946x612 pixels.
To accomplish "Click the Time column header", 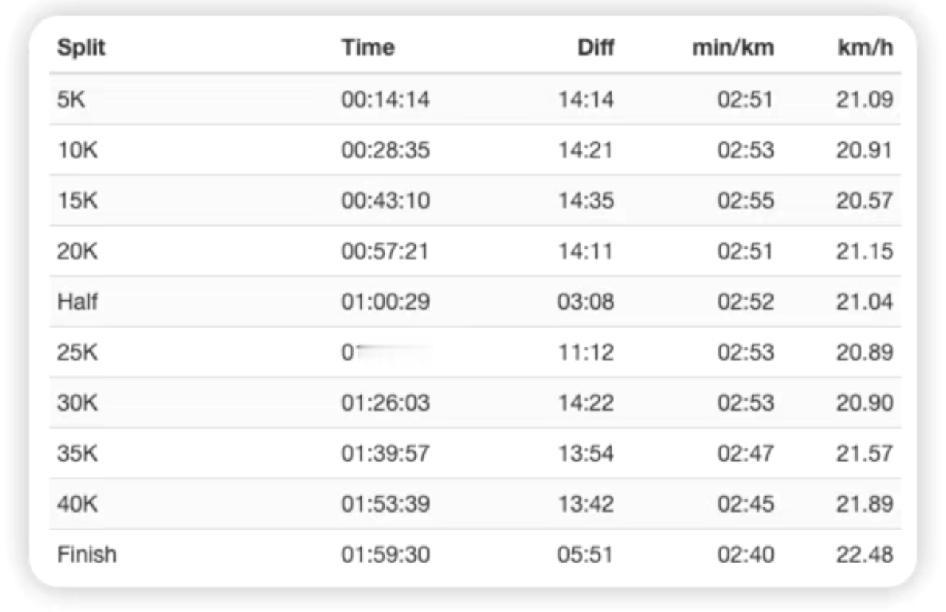I will click(x=367, y=47).
